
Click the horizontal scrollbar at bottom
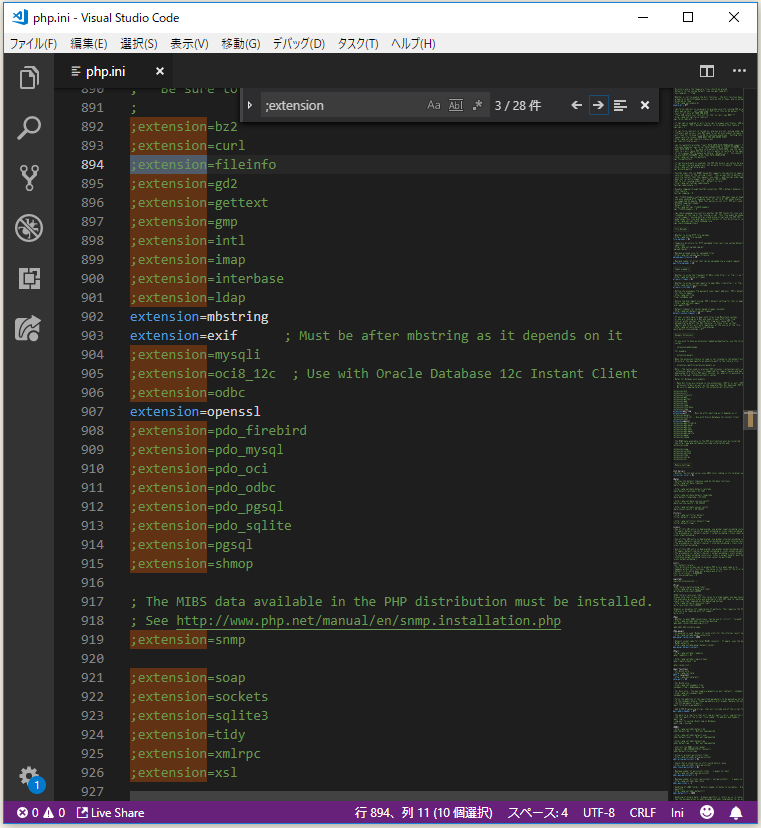tap(399, 795)
